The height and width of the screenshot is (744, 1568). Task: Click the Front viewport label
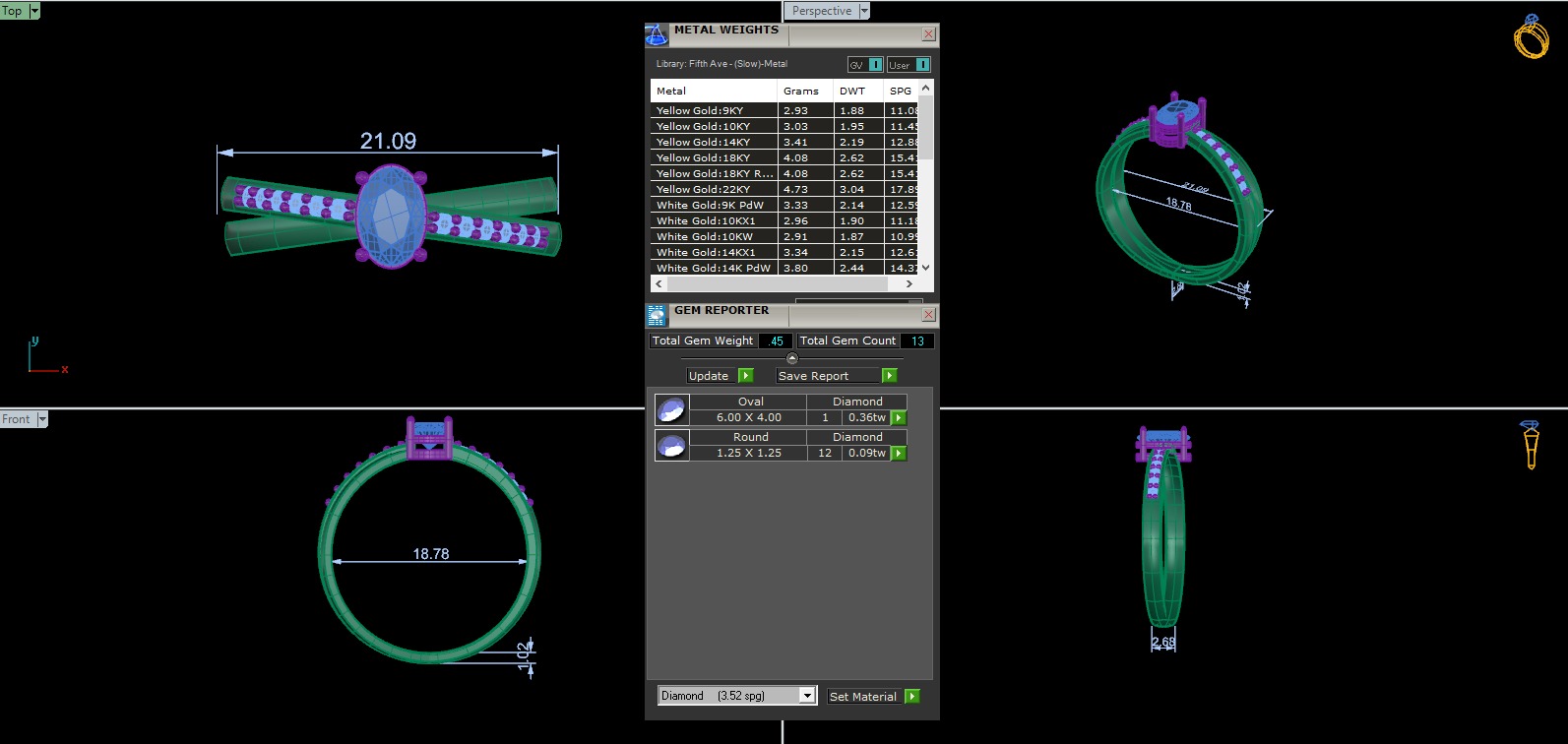17,419
